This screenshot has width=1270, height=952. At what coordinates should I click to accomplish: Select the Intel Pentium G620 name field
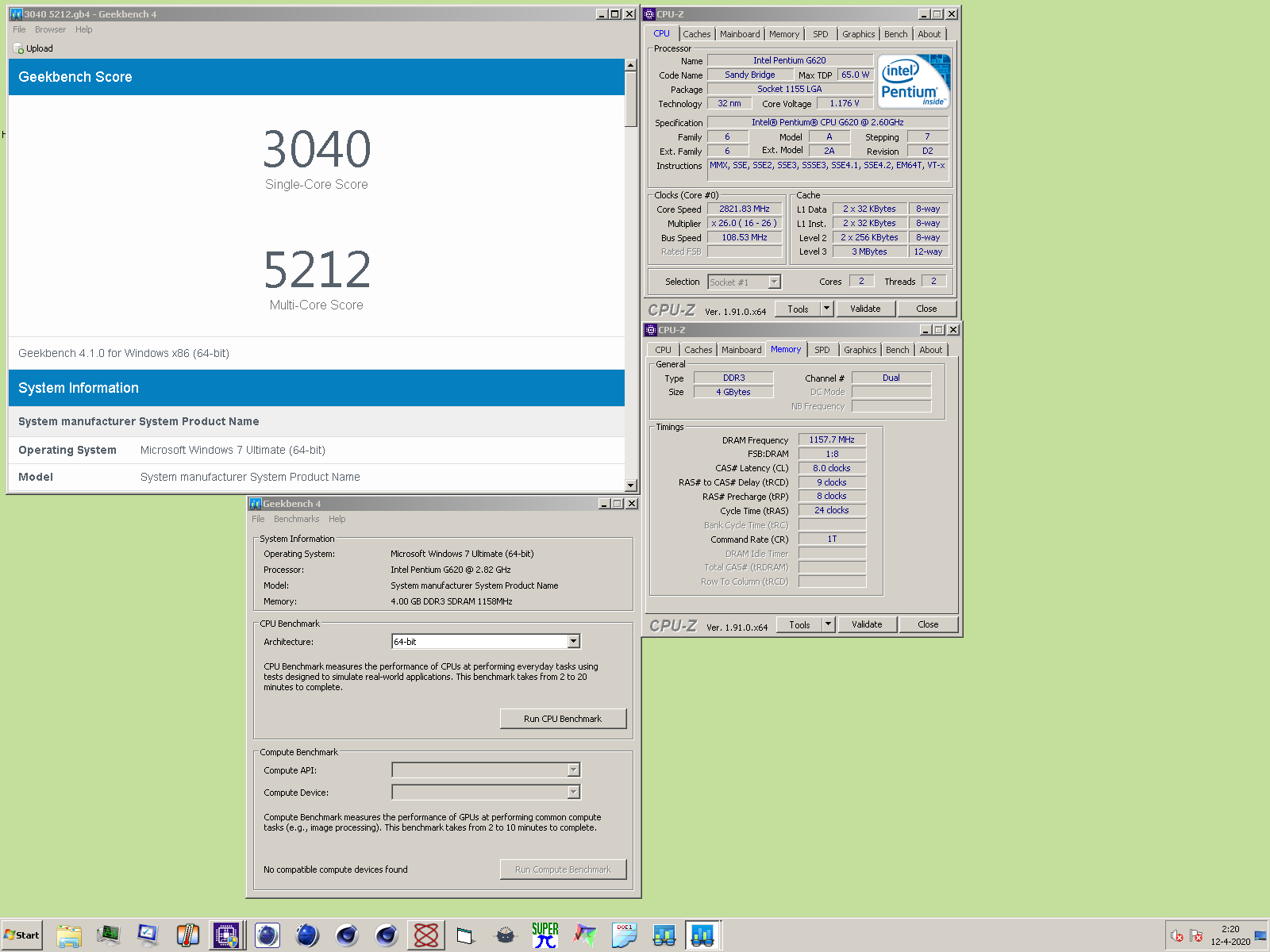(790, 60)
